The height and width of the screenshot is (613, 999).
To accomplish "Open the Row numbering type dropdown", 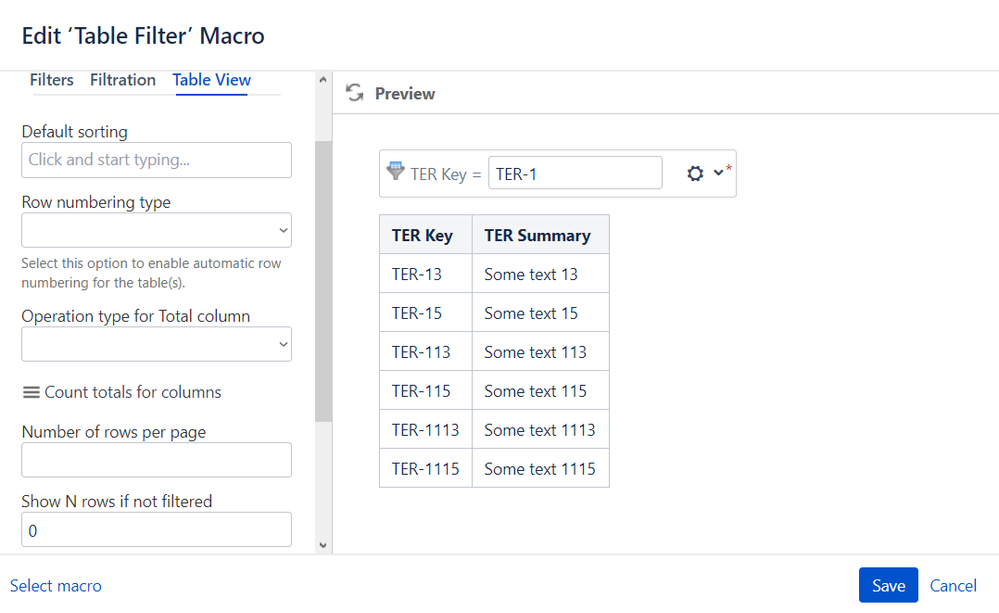I will (157, 230).
